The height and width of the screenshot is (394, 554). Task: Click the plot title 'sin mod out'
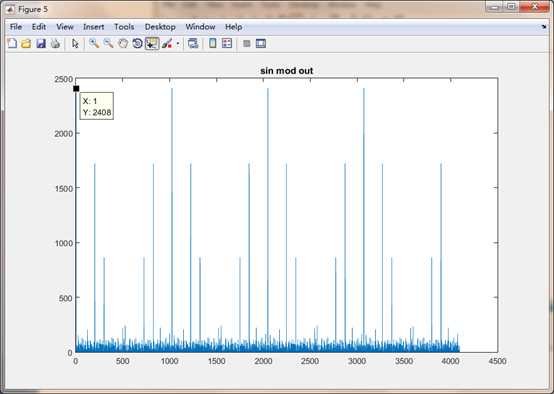pyautogui.click(x=287, y=71)
